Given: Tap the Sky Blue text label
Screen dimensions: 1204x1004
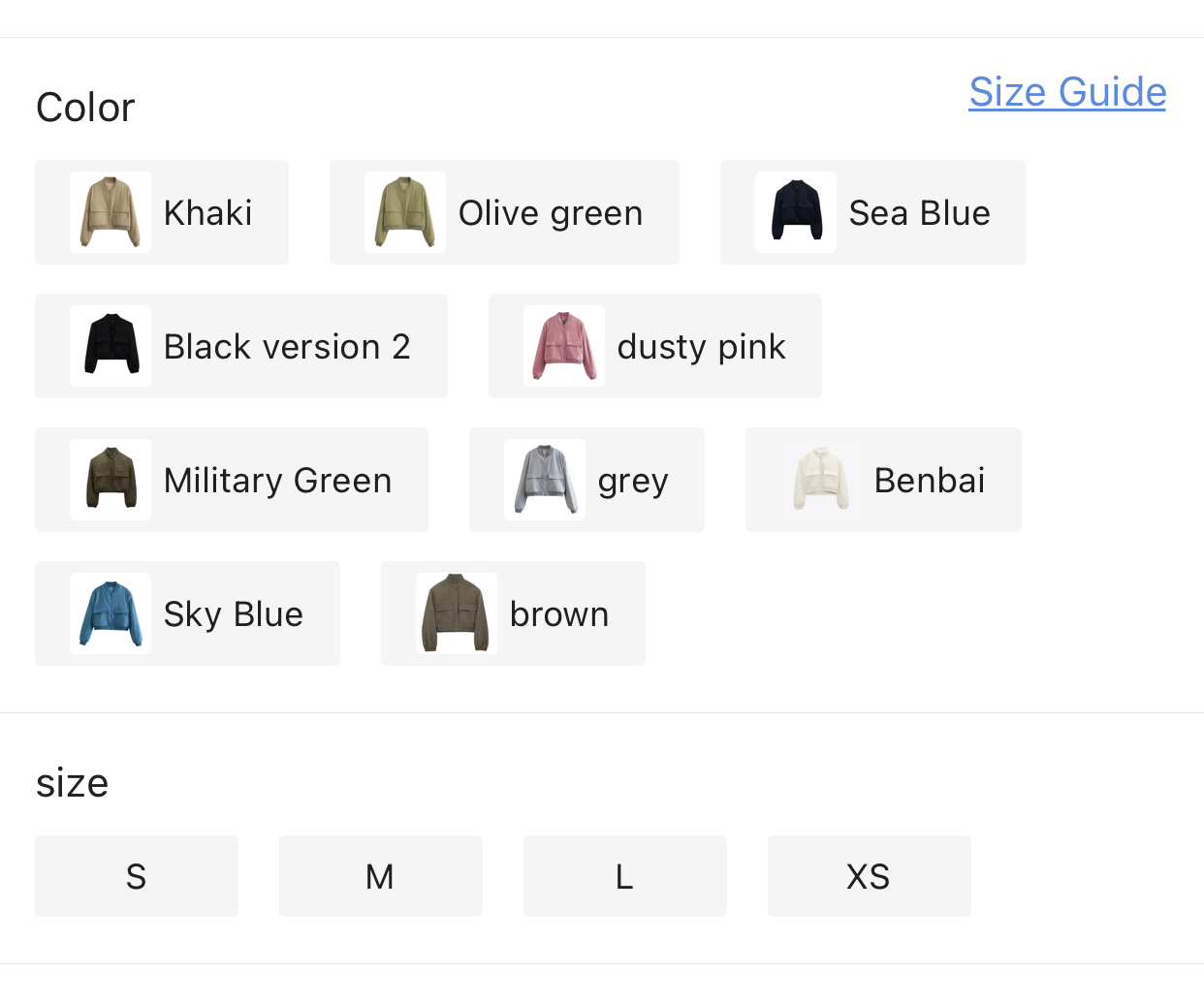Looking at the screenshot, I should (233, 614).
